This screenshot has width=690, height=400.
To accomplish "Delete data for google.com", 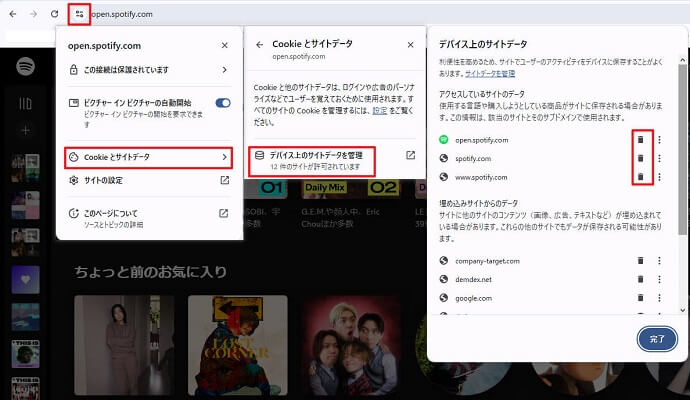I will pyautogui.click(x=641, y=298).
